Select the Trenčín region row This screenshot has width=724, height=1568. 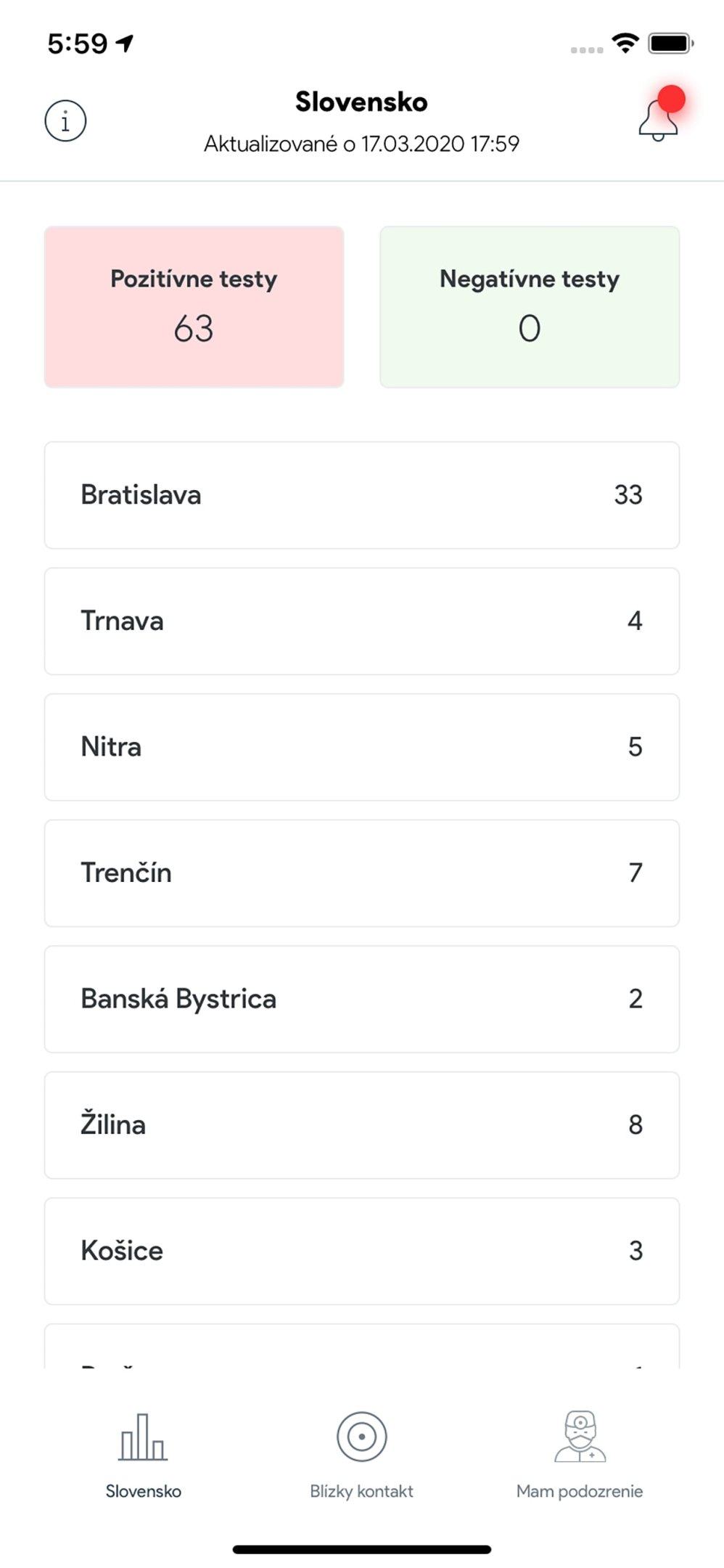[x=361, y=873]
